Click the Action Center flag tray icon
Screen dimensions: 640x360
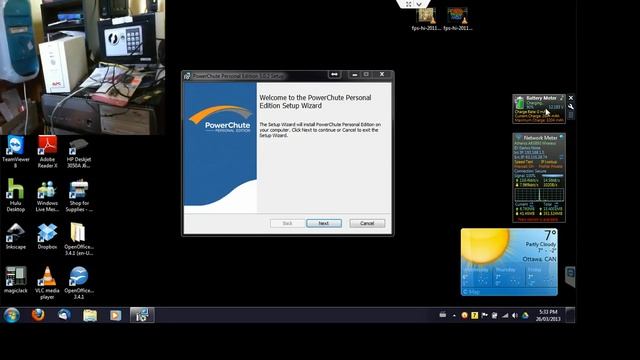coord(484,315)
